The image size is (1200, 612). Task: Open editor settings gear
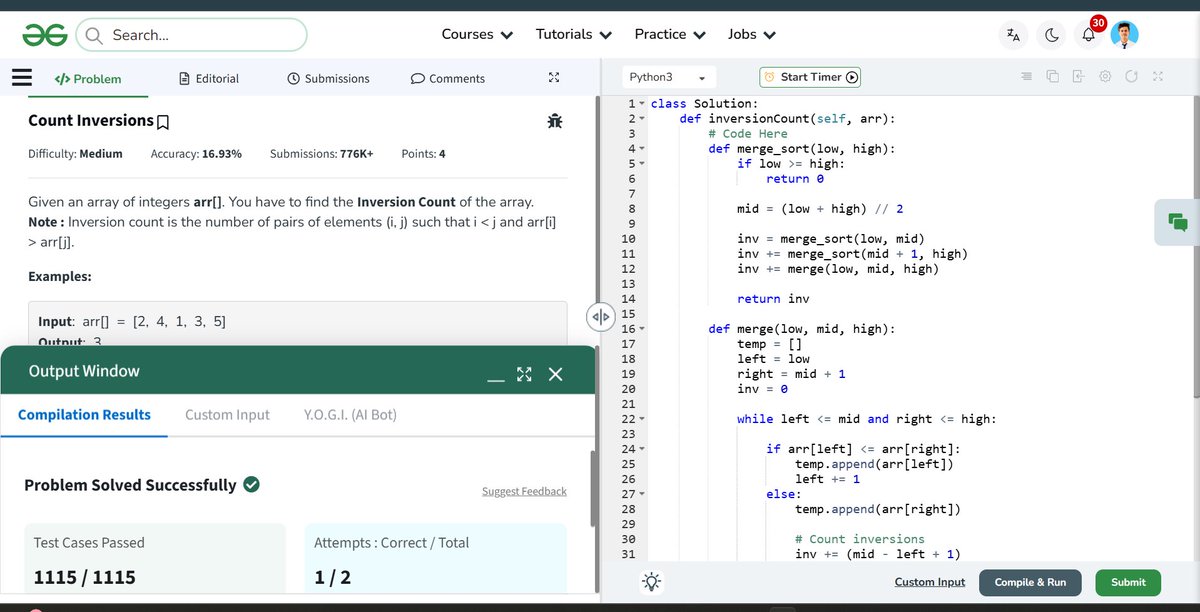1105,77
